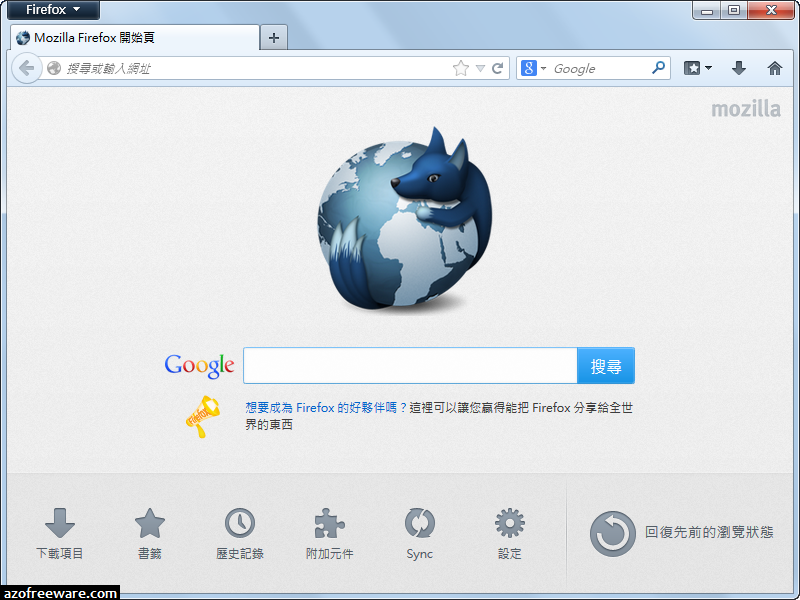Open 下載項目 downloads launcher
This screenshot has width=800, height=600.
[60, 534]
